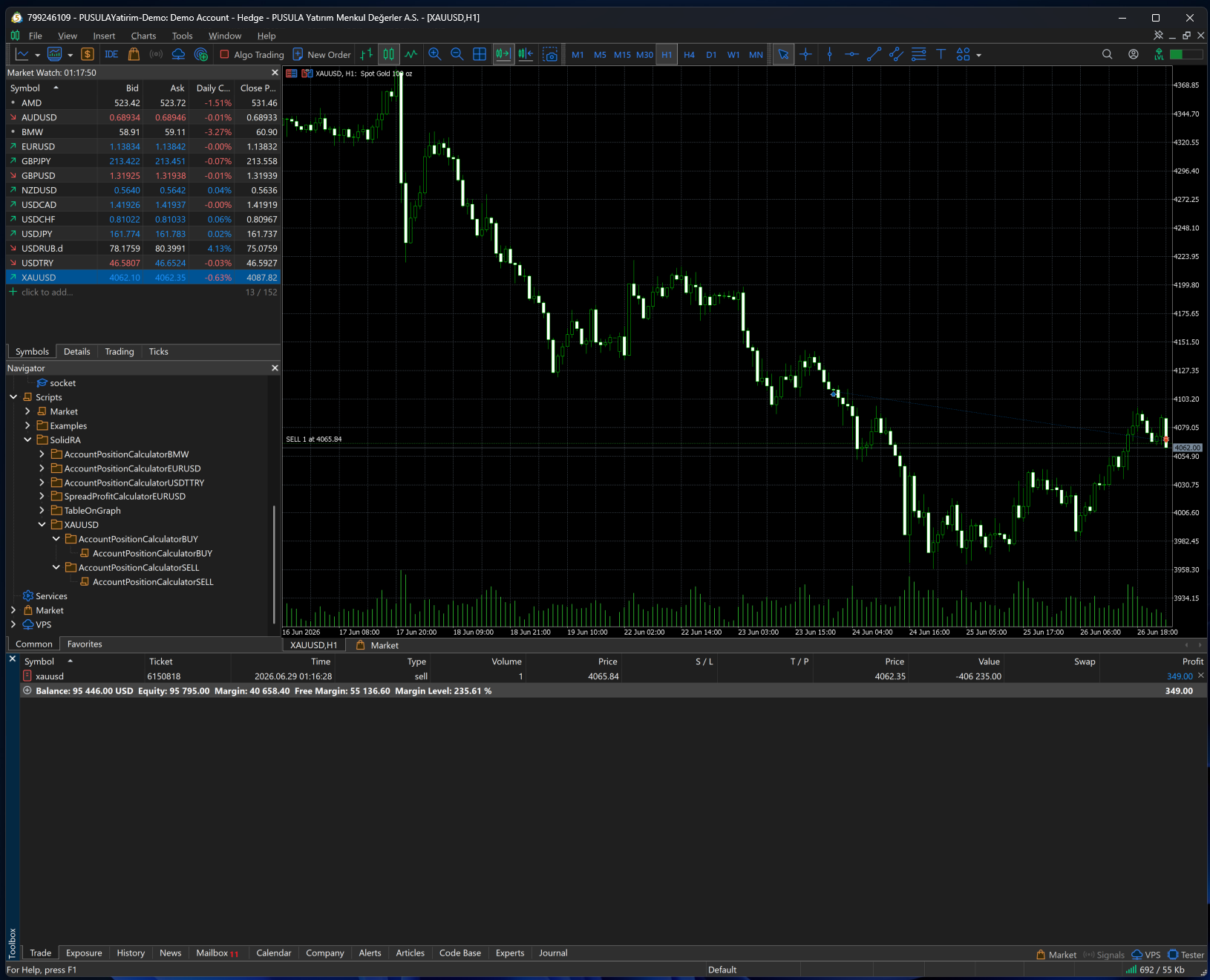This screenshot has width=1210, height=980.
Task: Switch chart timeframe to H4
Action: 689,55
